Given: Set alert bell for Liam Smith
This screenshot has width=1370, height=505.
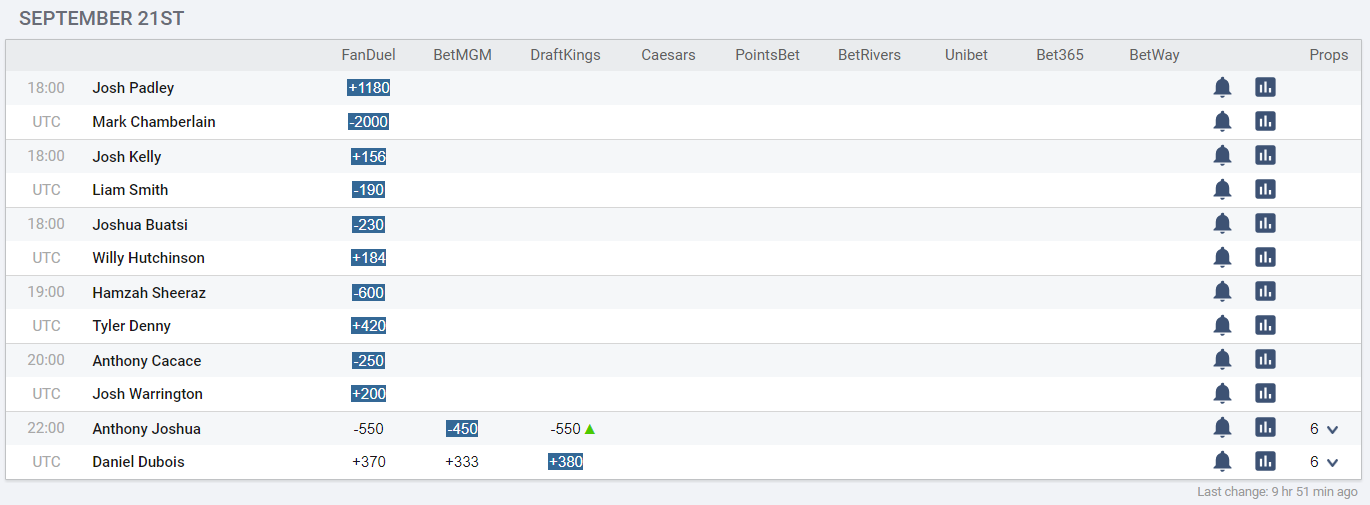Looking at the screenshot, I should 1222,190.
